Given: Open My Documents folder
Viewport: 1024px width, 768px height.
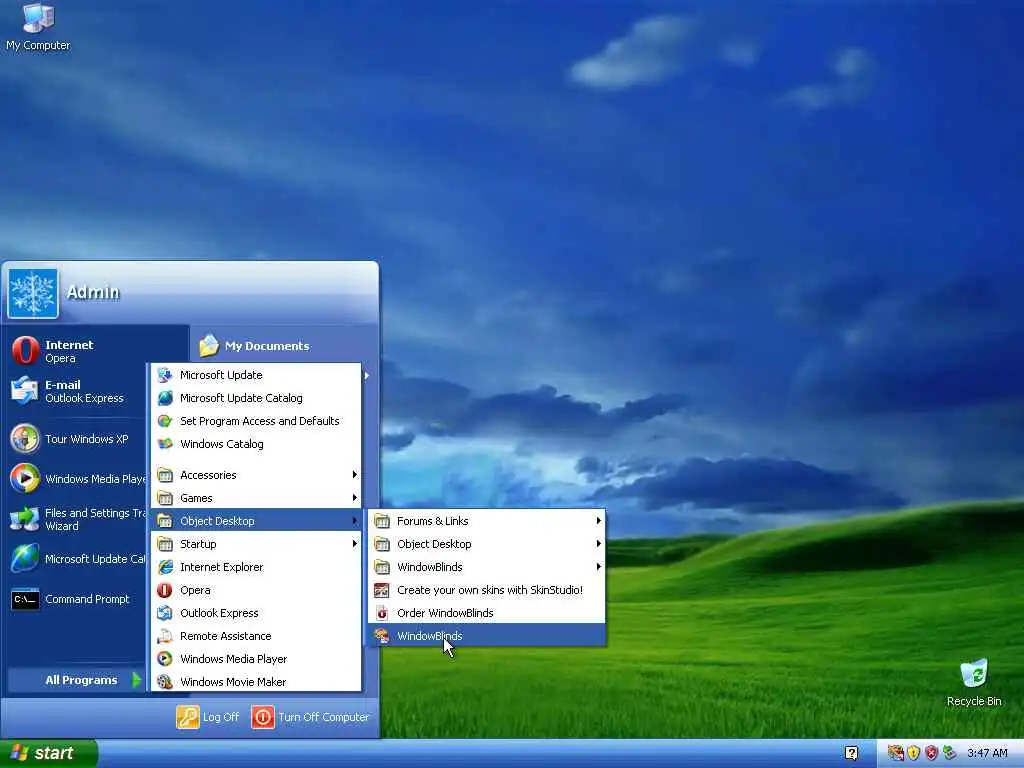Looking at the screenshot, I should [x=255, y=345].
